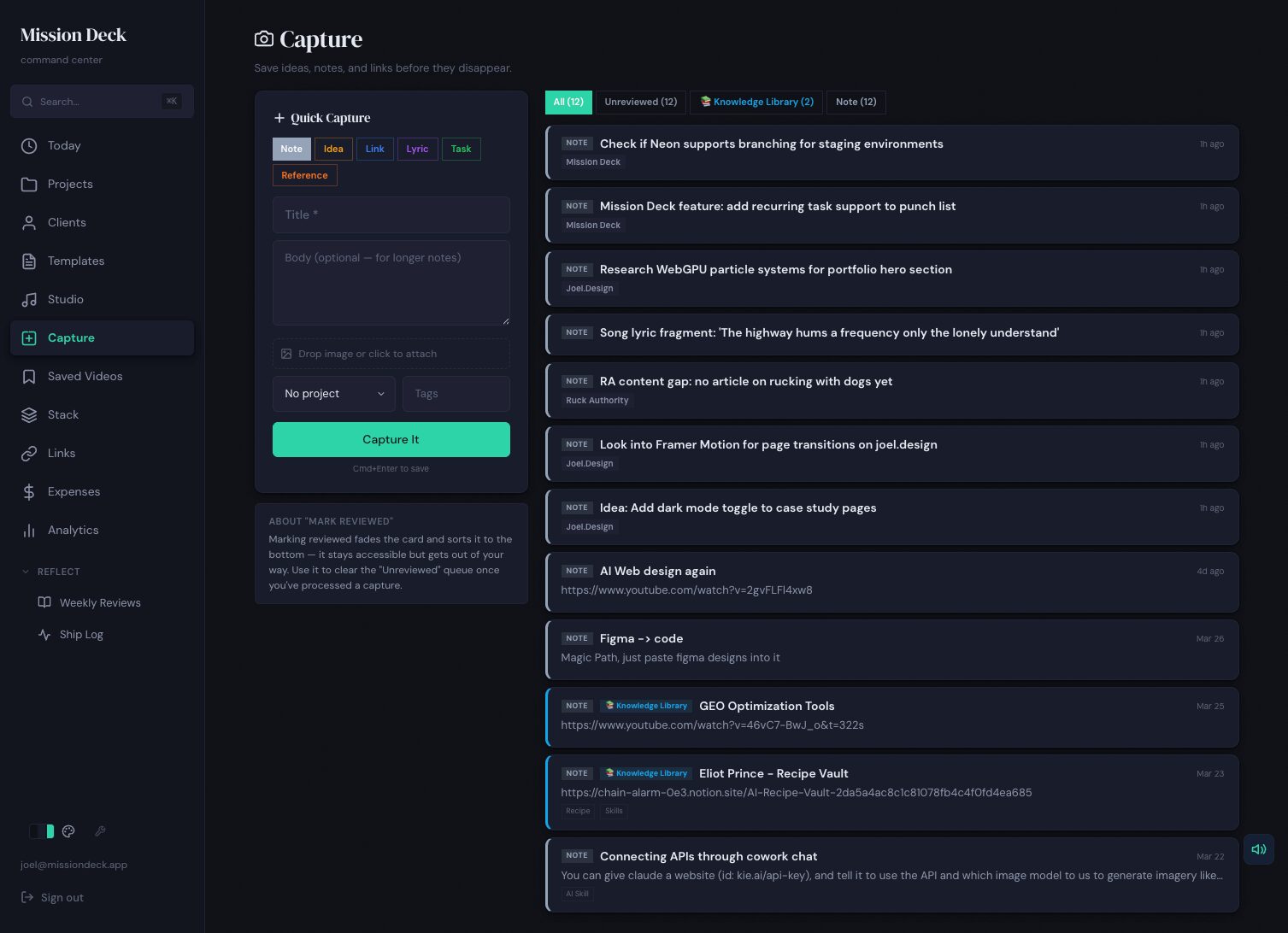Click the Stack layers icon in sidebar
Screen dimensions: 1288x933
click(x=29, y=415)
